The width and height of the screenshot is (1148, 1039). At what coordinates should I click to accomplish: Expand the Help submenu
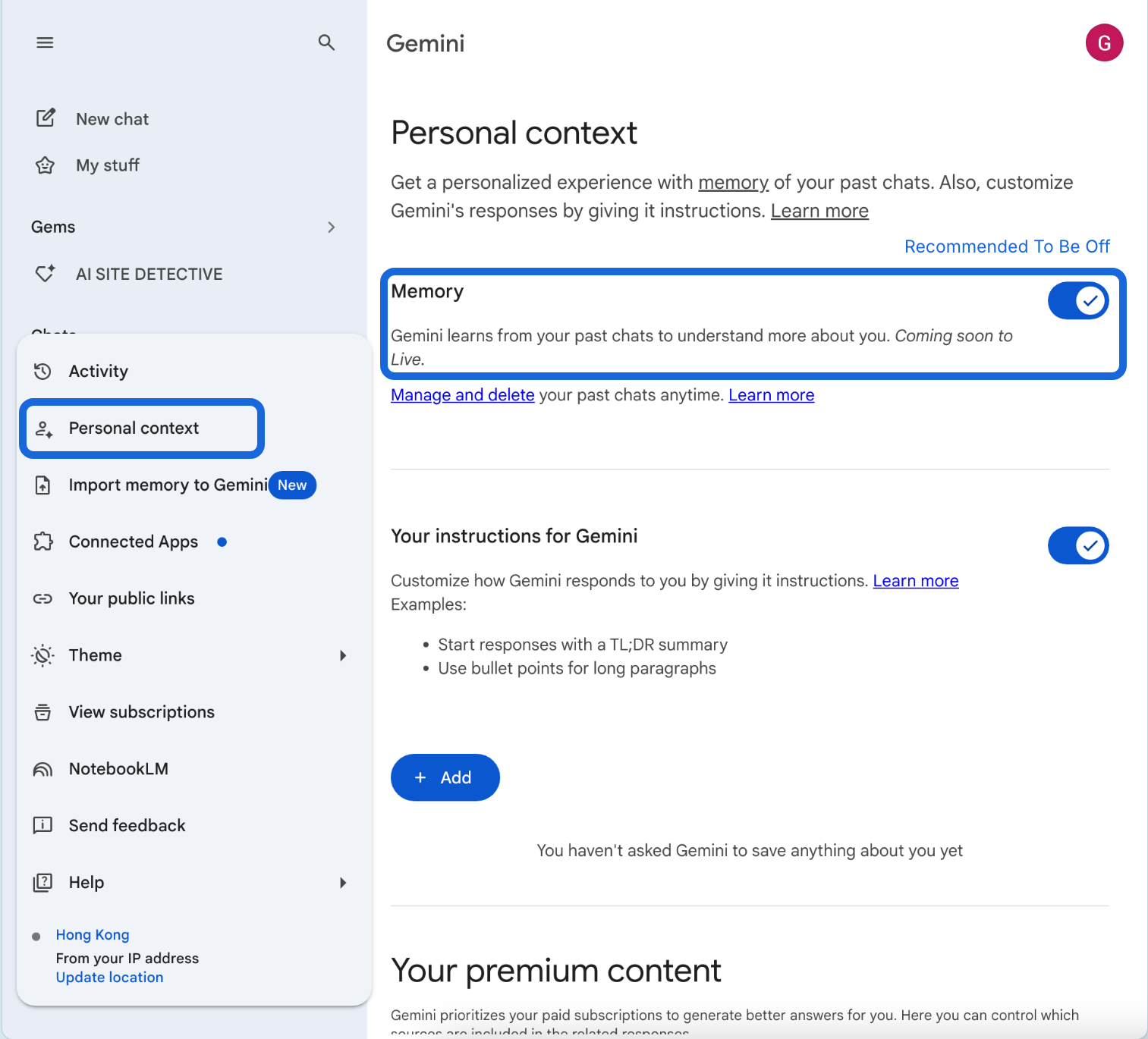coord(86,882)
